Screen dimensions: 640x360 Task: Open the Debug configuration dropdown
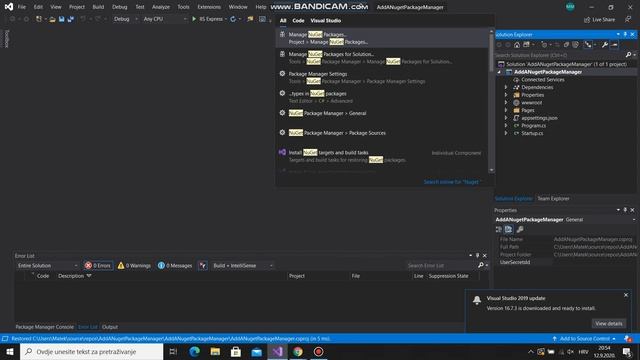(125, 19)
